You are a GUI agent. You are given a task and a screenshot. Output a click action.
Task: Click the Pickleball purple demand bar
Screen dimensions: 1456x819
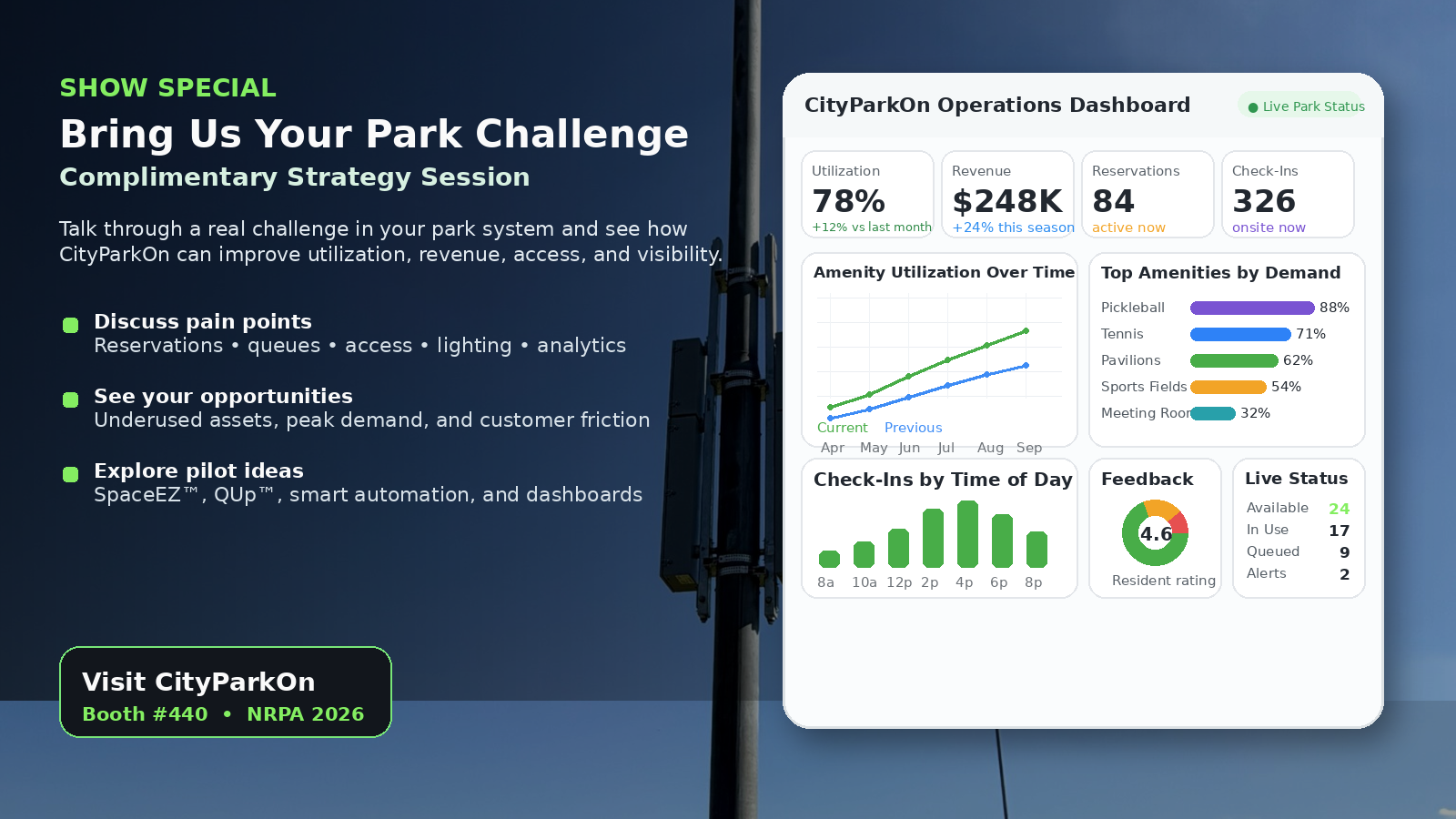point(1252,308)
